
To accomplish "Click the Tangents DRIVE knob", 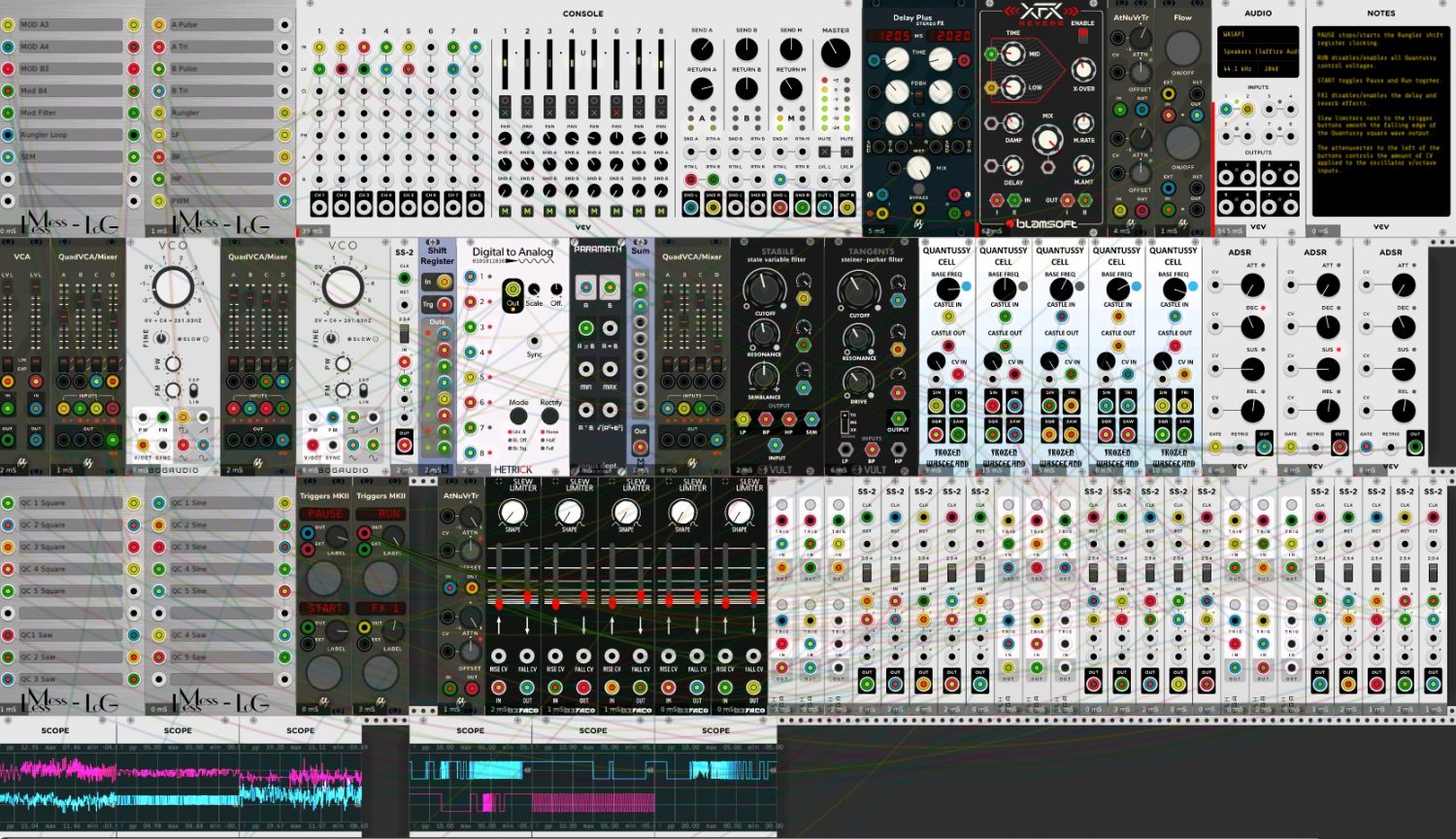I will pyautogui.click(x=859, y=382).
